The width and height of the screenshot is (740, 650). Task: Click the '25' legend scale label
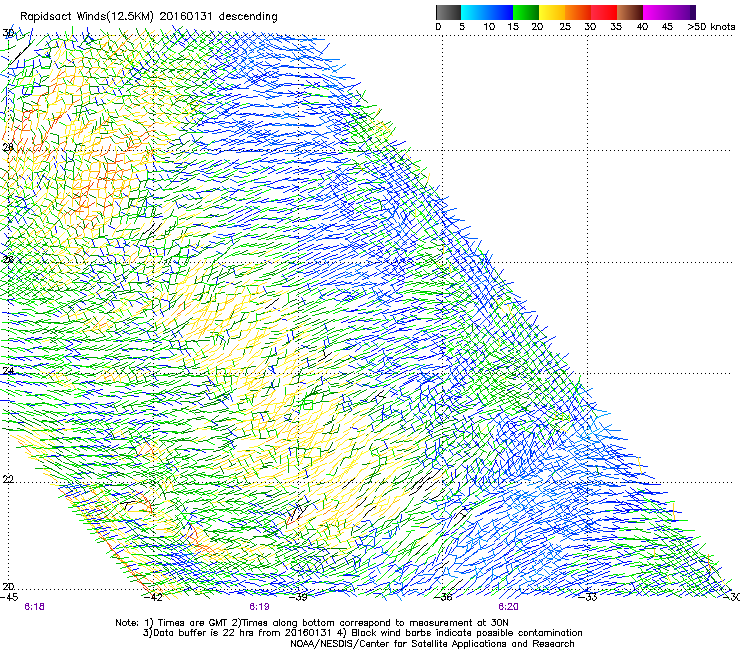[x=565, y=27]
